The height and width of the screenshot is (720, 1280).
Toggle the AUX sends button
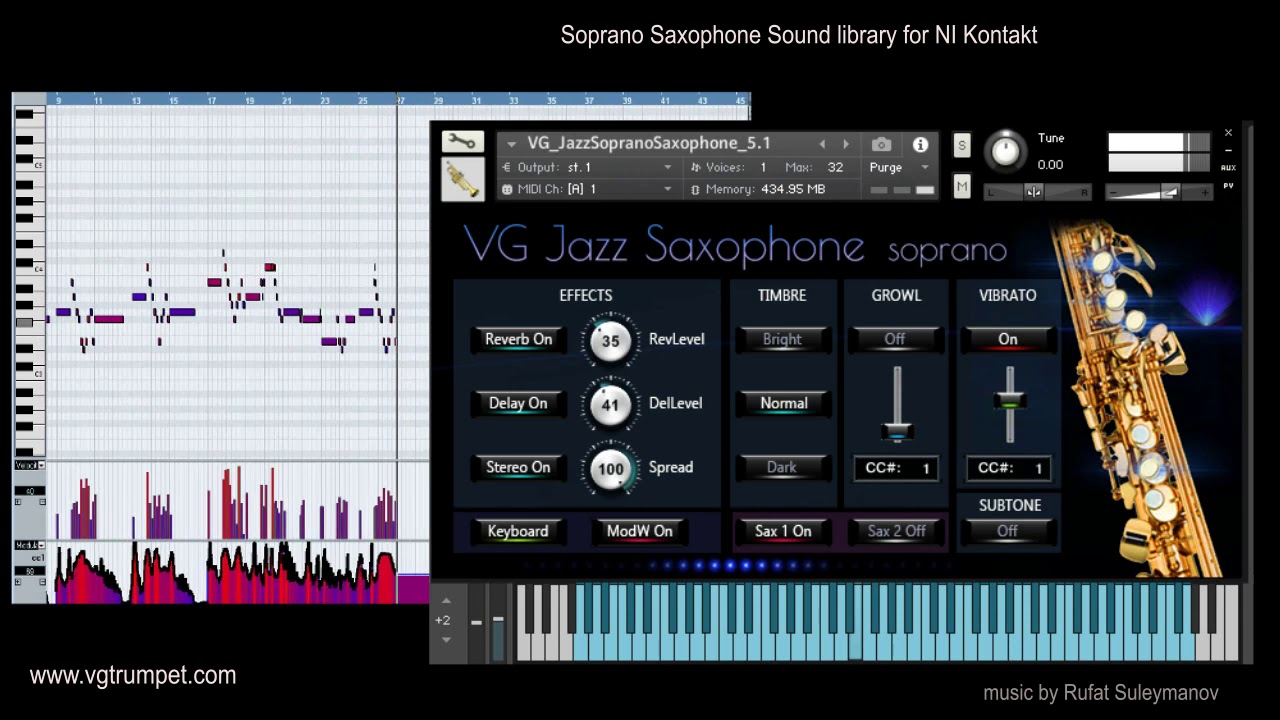(x=1228, y=168)
